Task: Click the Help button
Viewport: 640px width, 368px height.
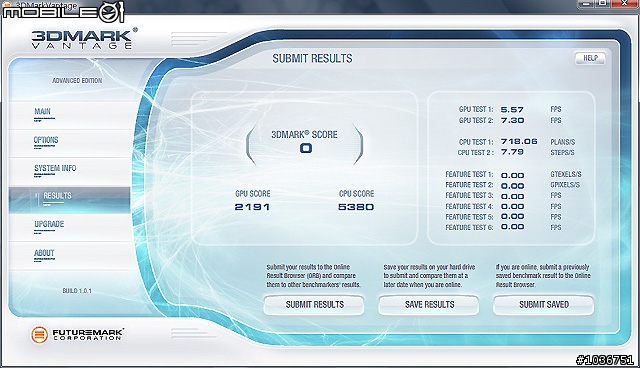Action: pos(590,58)
